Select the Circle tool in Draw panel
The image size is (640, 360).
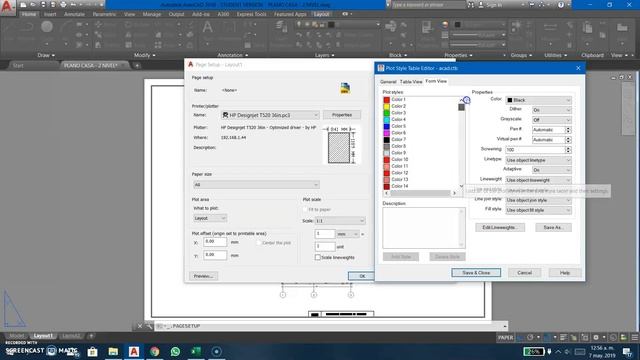(47, 27)
